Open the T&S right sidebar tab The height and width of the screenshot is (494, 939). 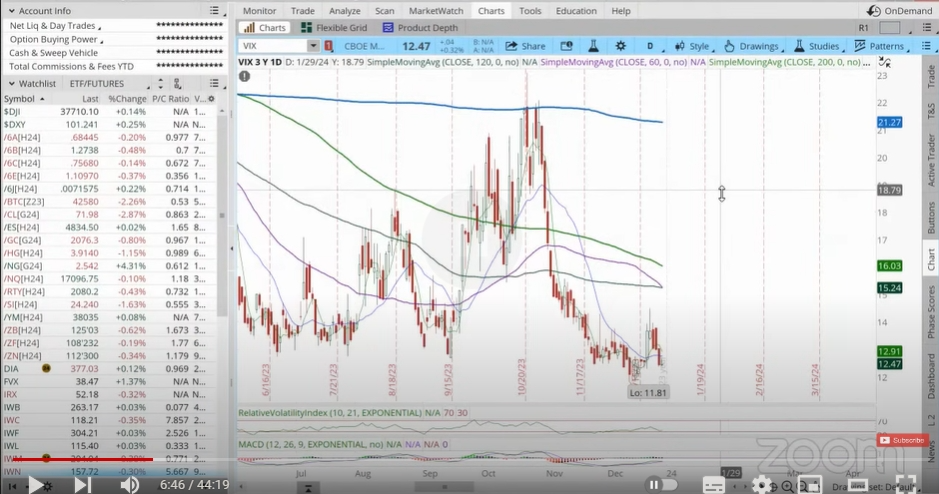pos(931,111)
